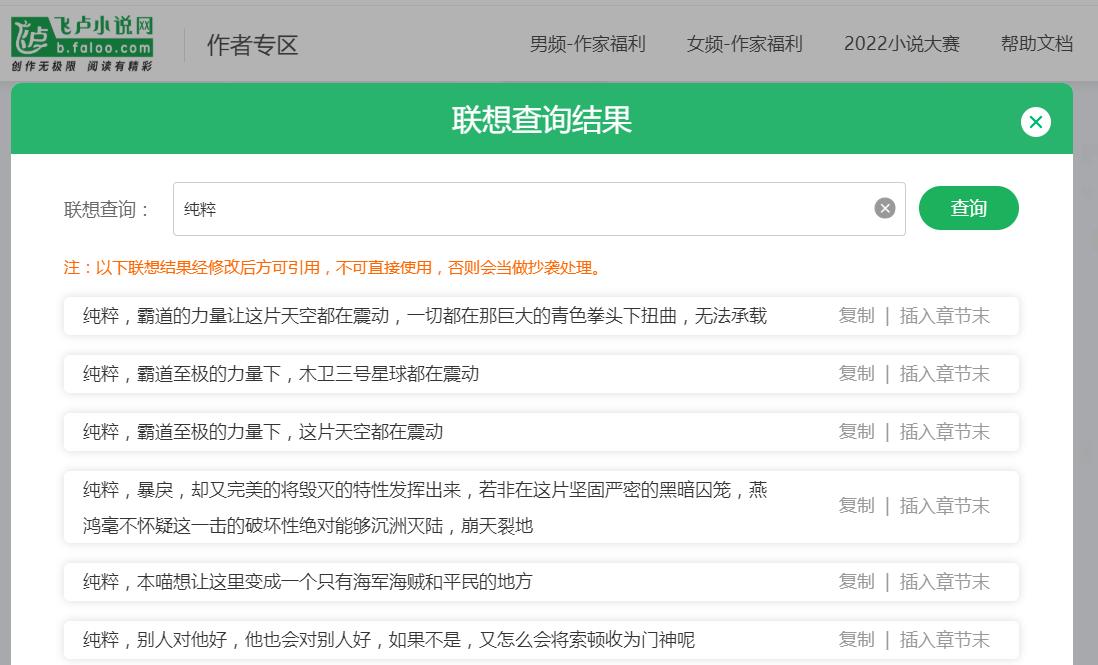Insert the 木卫三号 suggestion at chapter end
1098x665 pixels.
(x=945, y=373)
